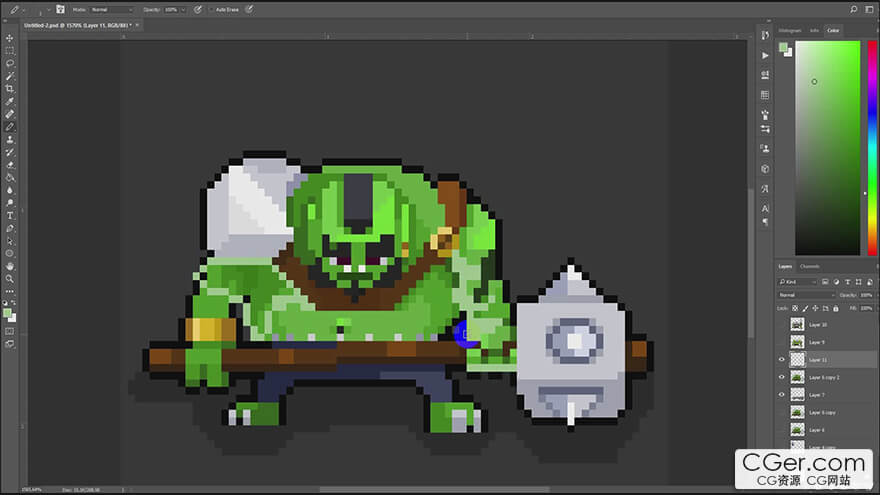Viewport: 880px width, 495px height.
Task: Click the Actions play icon in panel dock
Action: click(765, 56)
